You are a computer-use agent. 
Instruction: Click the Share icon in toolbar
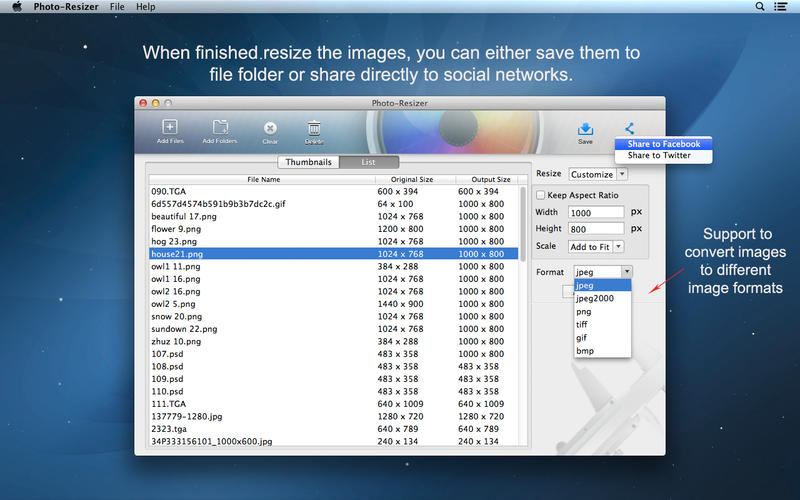pos(630,128)
